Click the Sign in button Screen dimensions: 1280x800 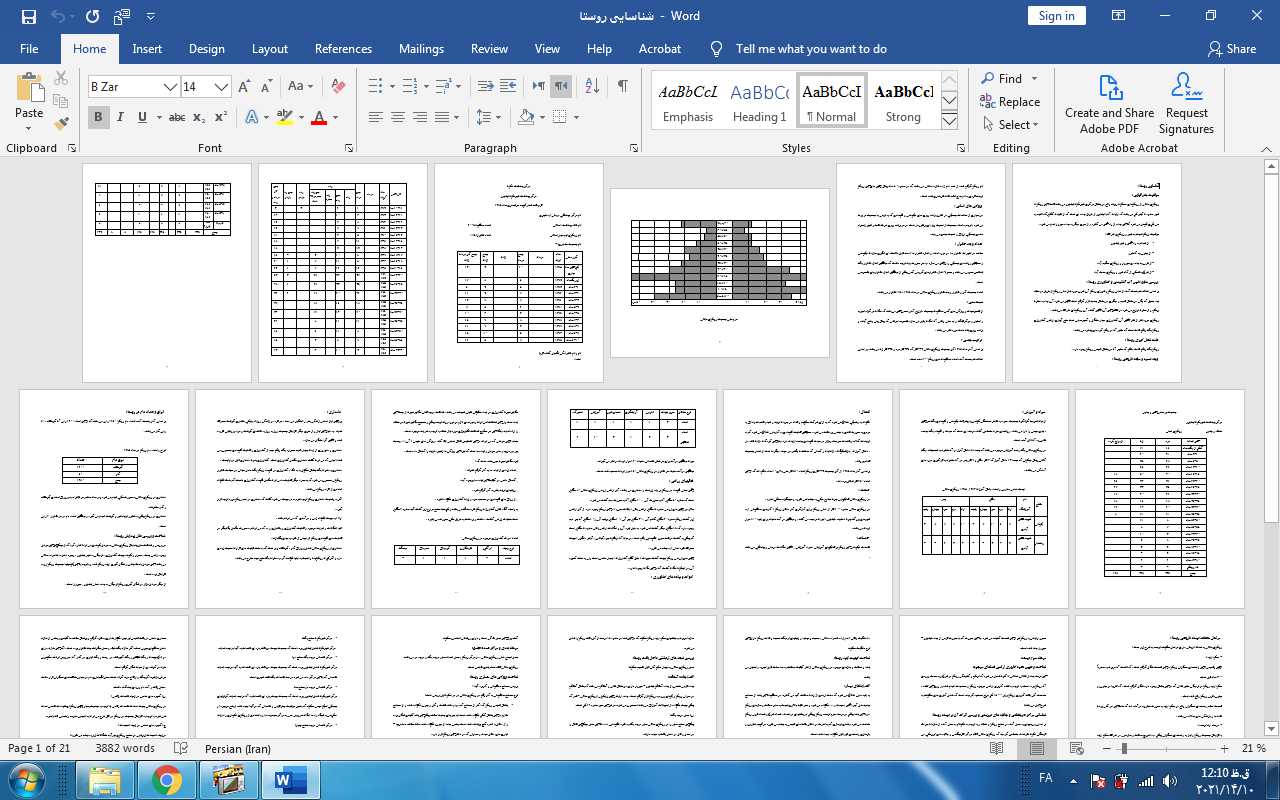(x=1056, y=15)
